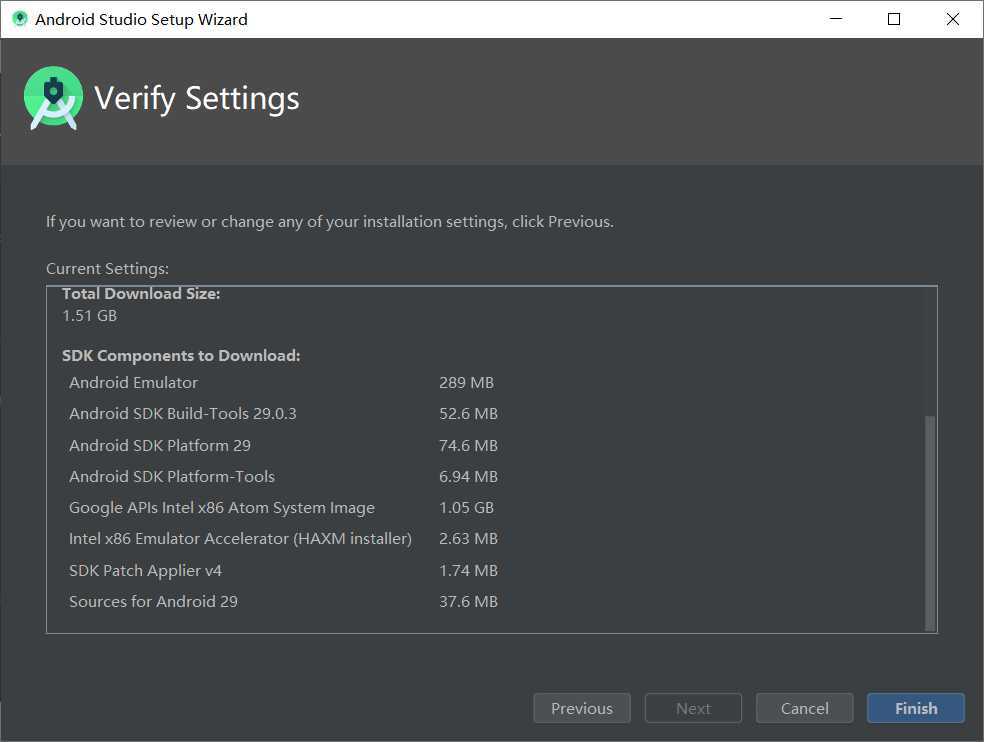
Task: Click the settings list vertical scrollbar
Action: coord(930,522)
